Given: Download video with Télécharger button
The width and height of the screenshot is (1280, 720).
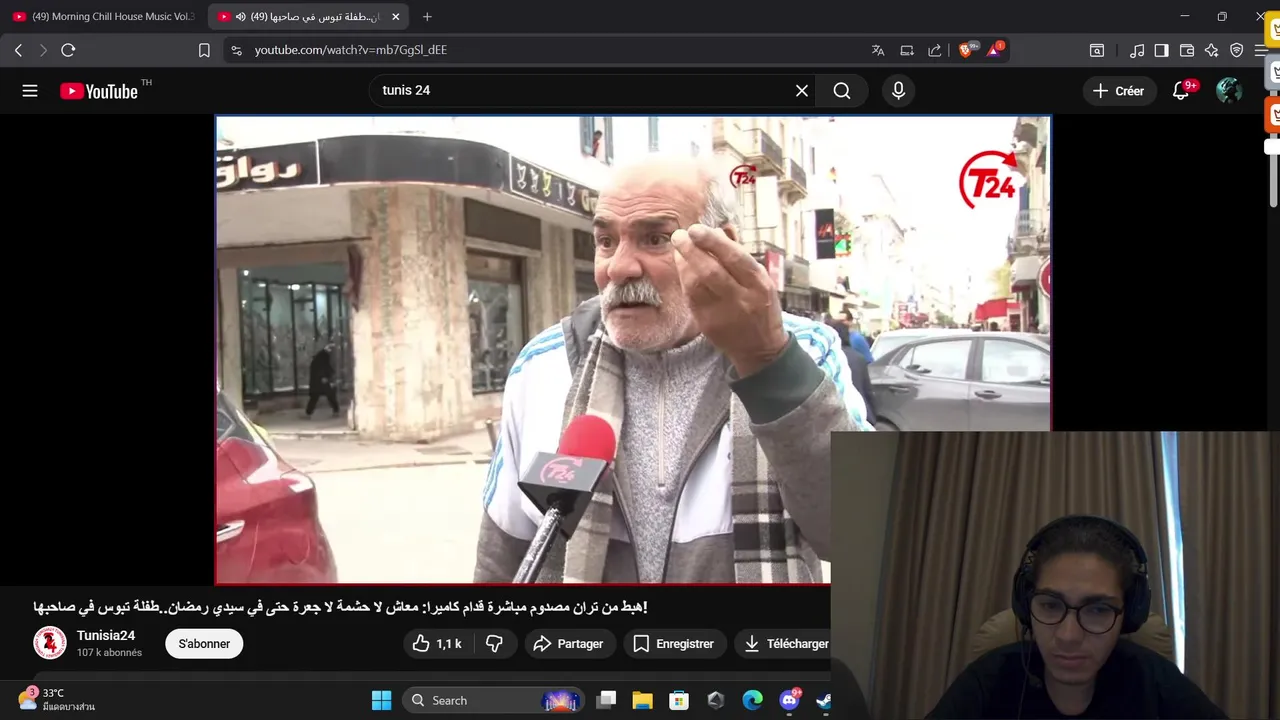Looking at the screenshot, I should pos(784,644).
